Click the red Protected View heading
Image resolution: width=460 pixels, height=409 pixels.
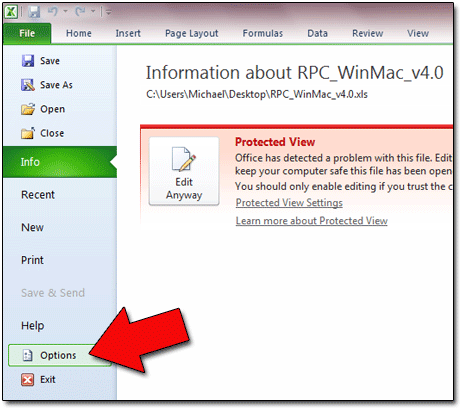[x=275, y=142]
